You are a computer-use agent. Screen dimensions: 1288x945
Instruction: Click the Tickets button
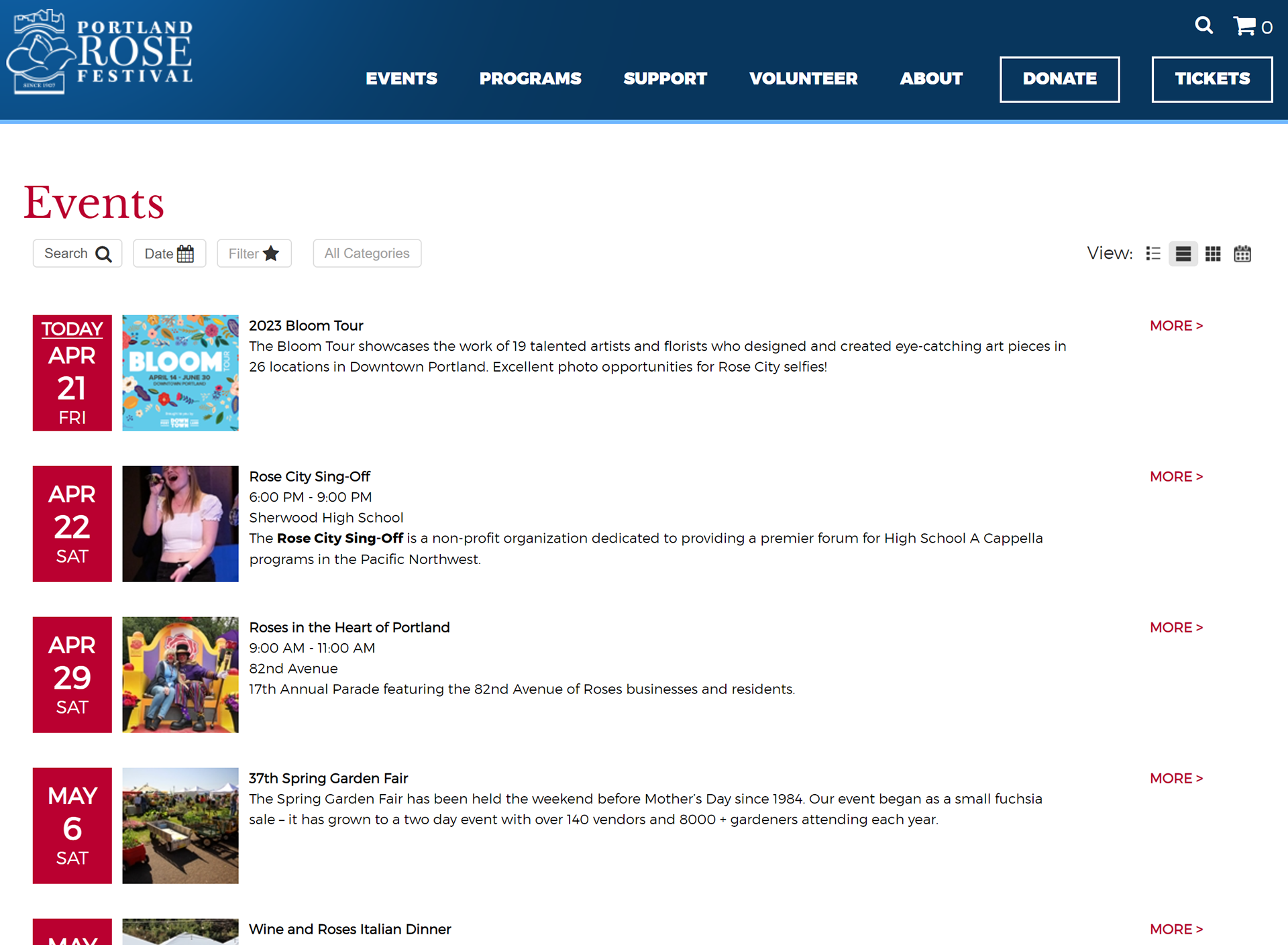[1212, 79]
